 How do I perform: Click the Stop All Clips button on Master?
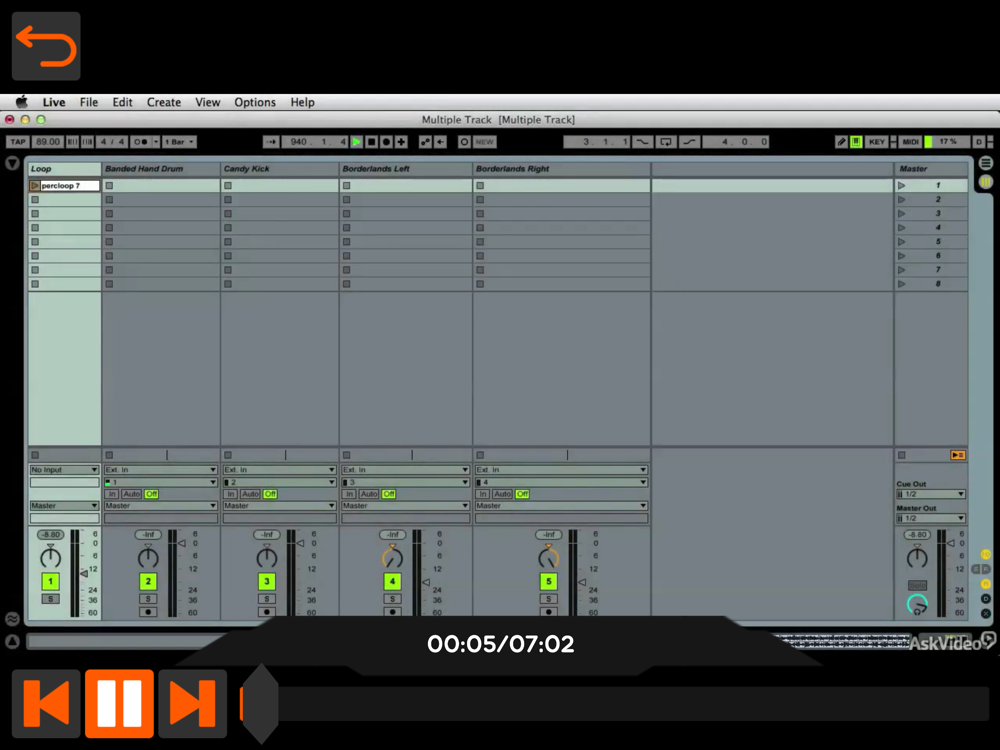coord(902,455)
